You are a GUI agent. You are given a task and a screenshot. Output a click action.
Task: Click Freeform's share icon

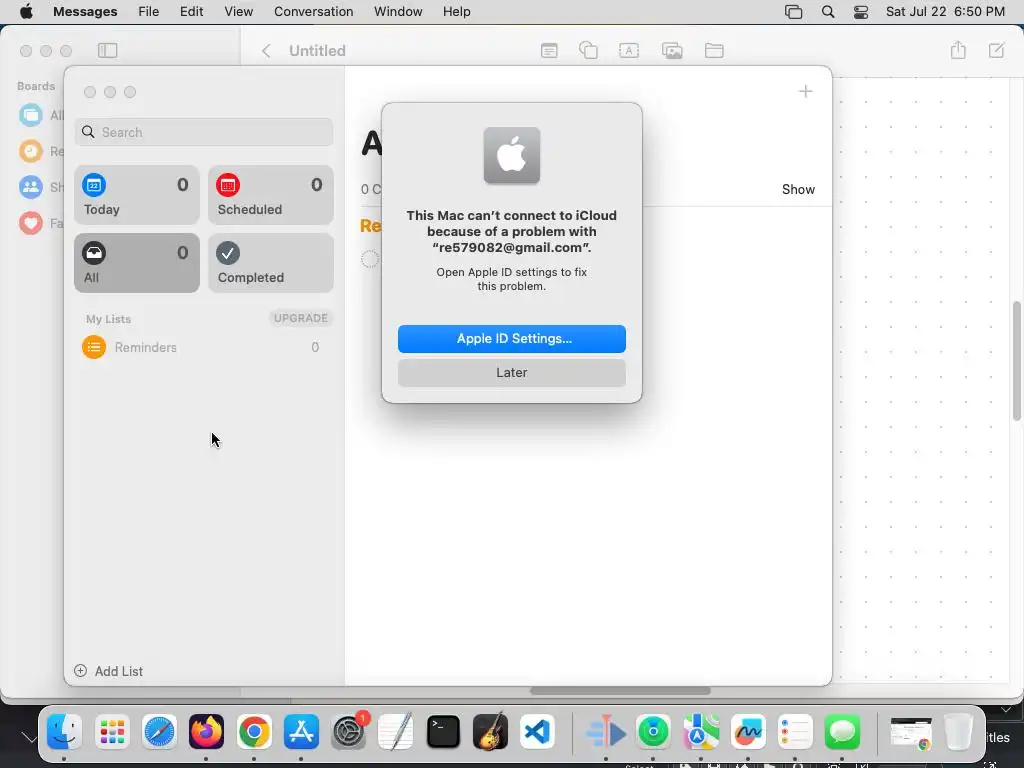click(958, 50)
